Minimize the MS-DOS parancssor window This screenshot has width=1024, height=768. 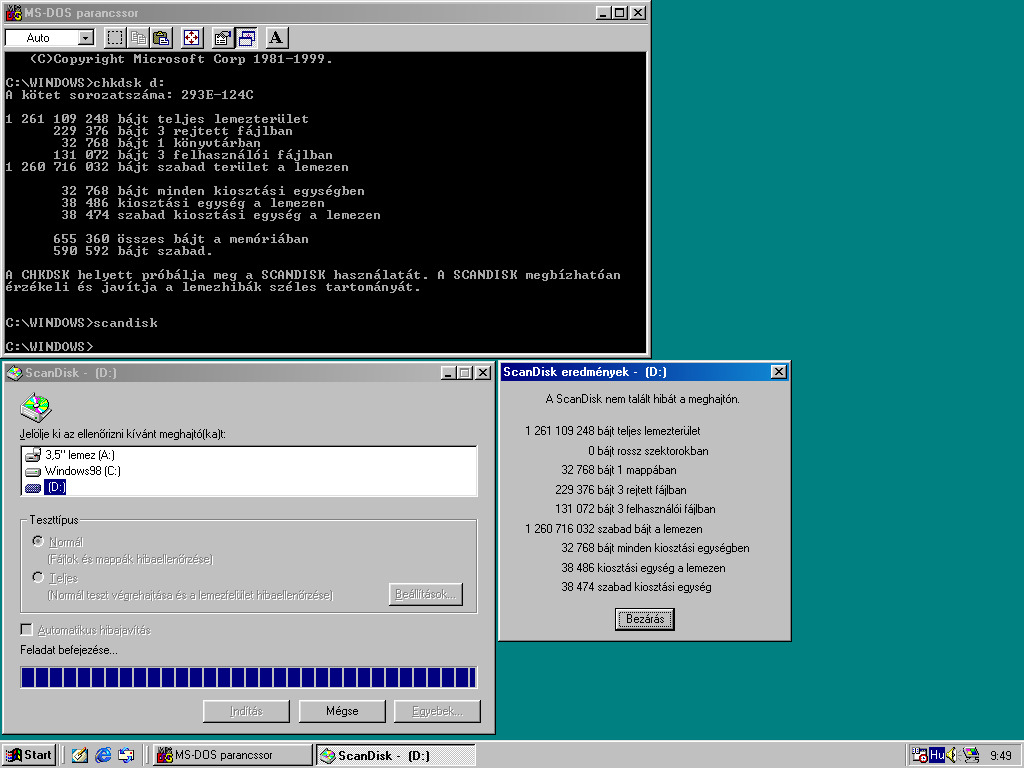pos(604,12)
